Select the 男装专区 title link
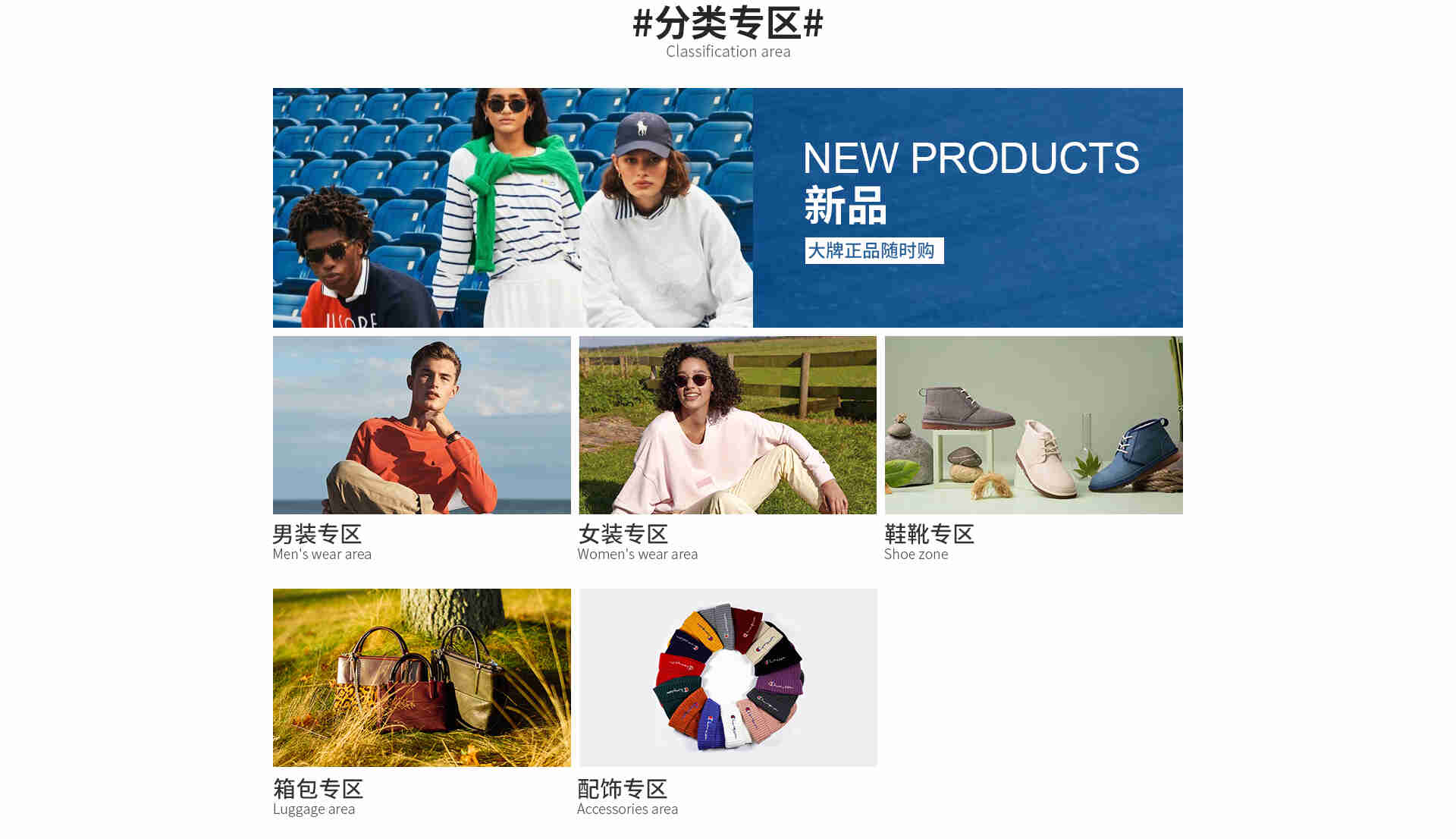 [317, 534]
